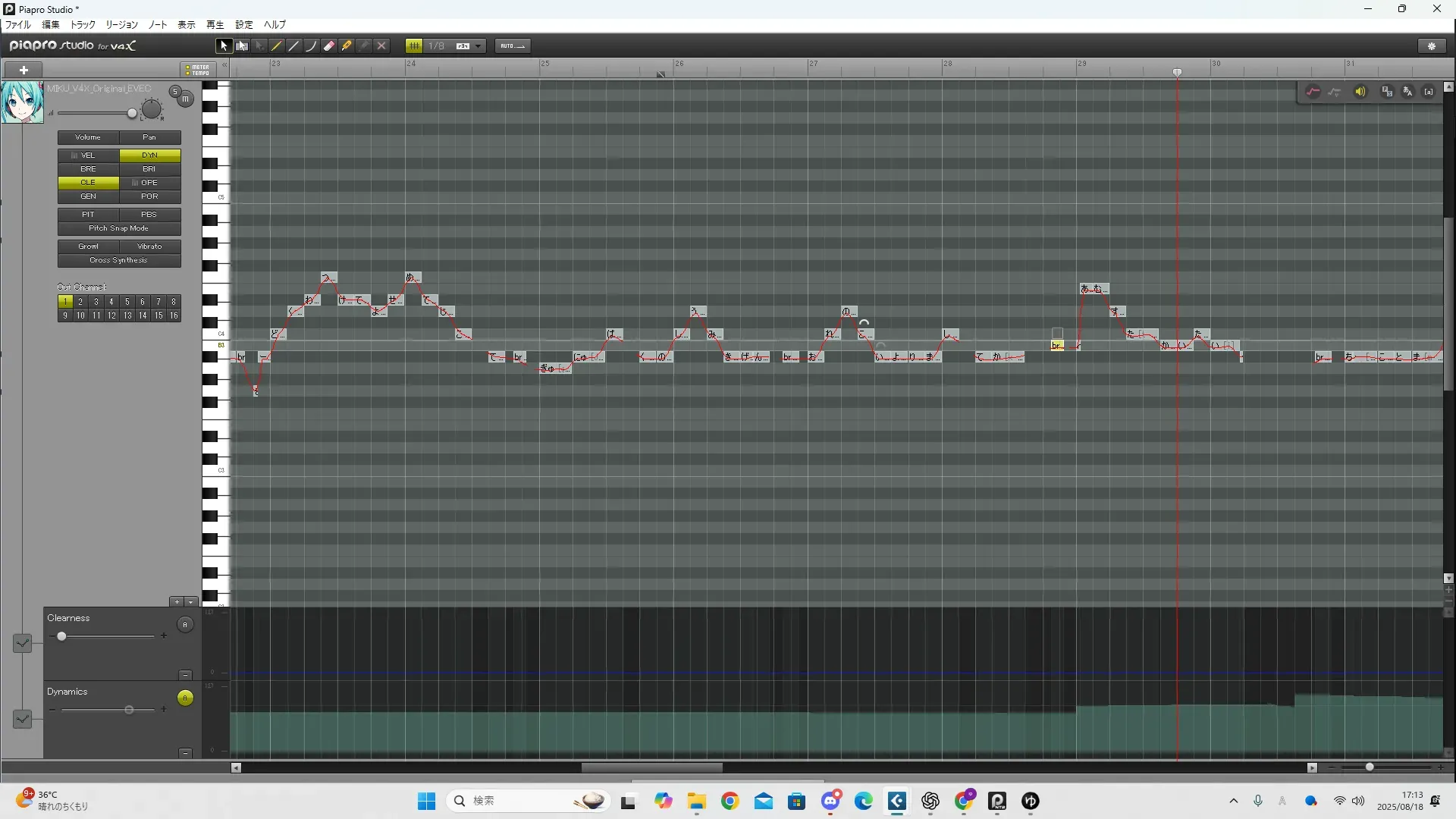Select the eraser tool
Image resolution: width=1456 pixels, height=819 pixels.
329,46
